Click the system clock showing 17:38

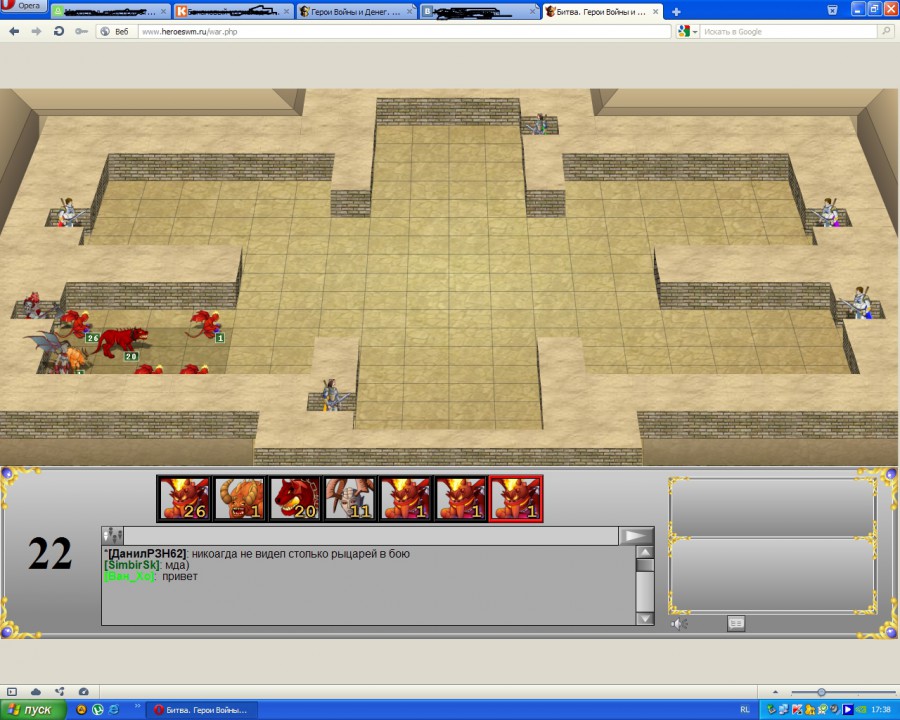880,710
